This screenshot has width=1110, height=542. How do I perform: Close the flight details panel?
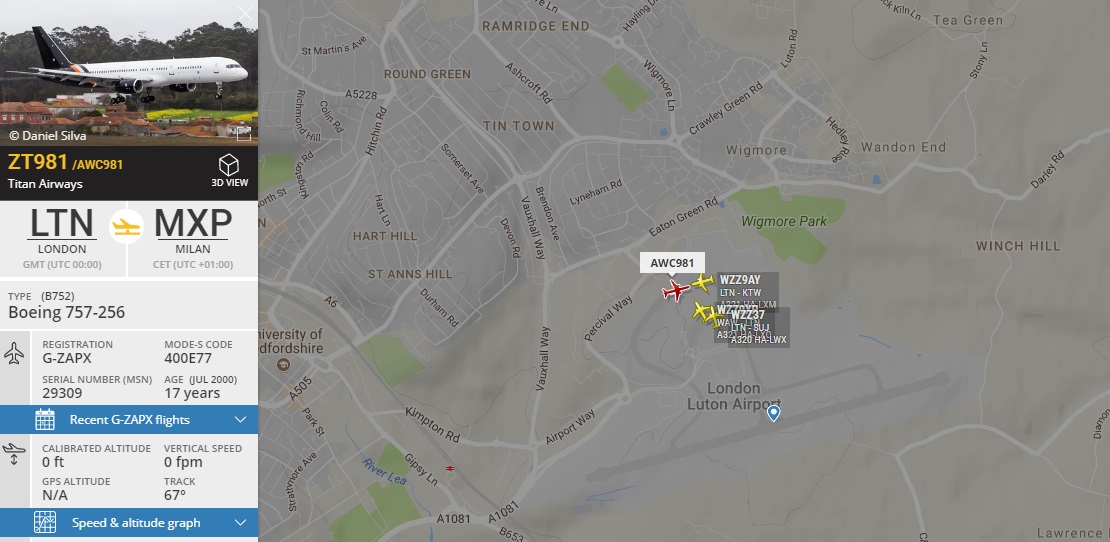click(246, 14)
